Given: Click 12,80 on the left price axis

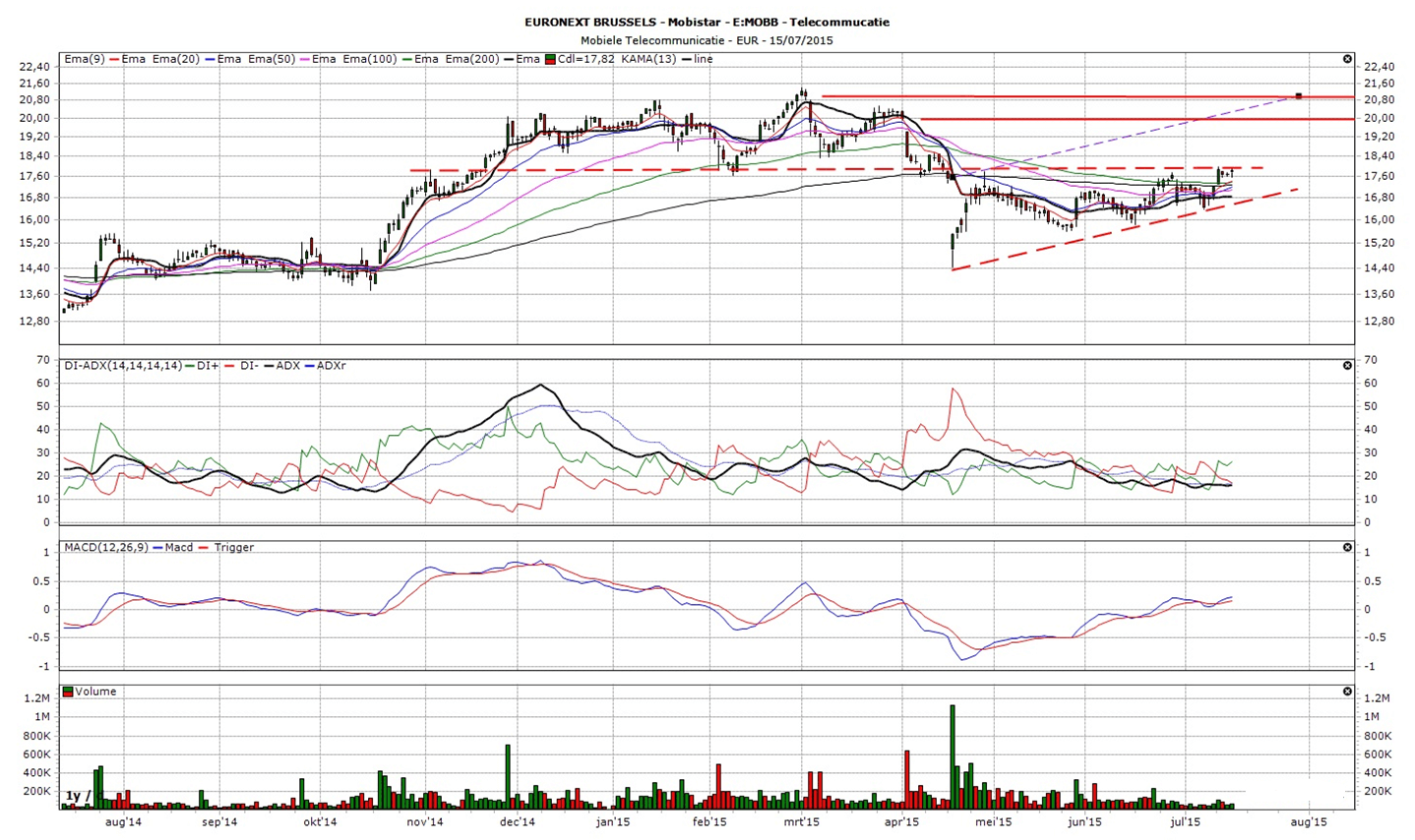Looking at the screenshot, I should [x=33, y=321].
